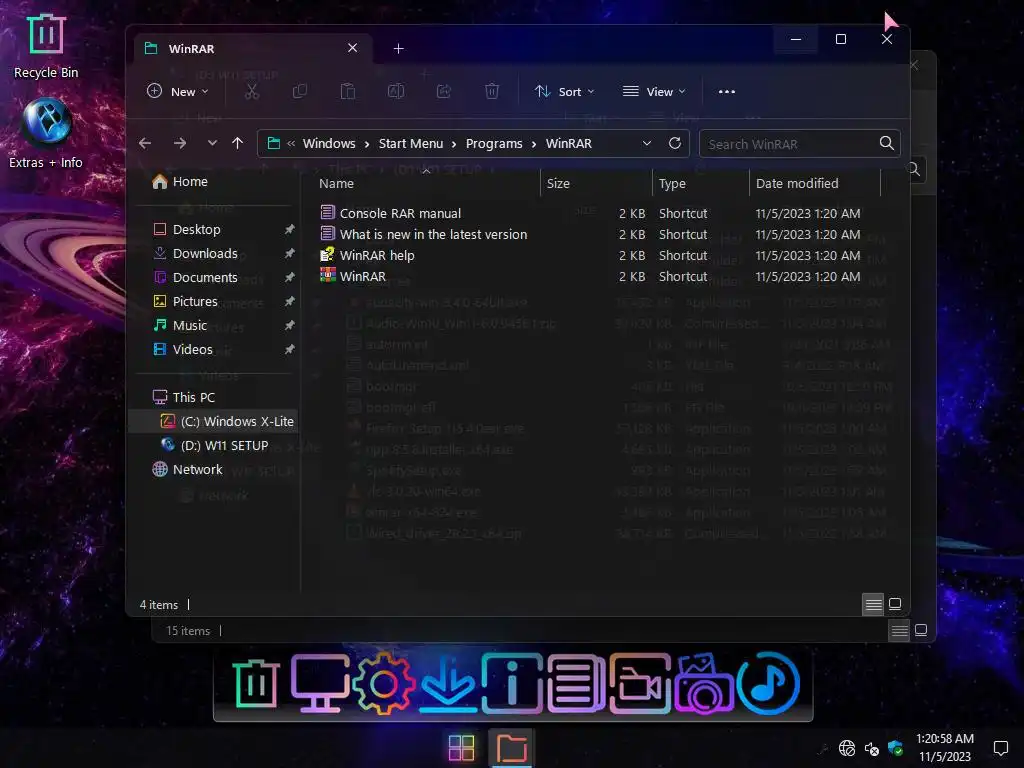Click the network globe tray icon

(x=847, y=748)
